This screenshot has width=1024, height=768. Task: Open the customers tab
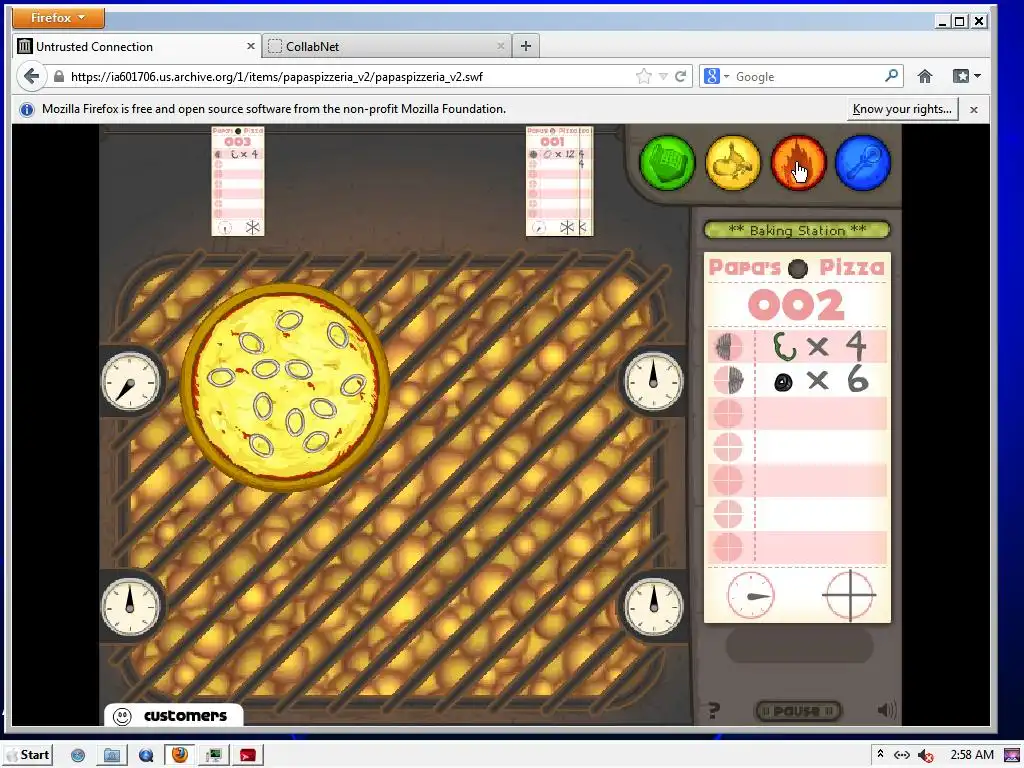tap(174, 716)
